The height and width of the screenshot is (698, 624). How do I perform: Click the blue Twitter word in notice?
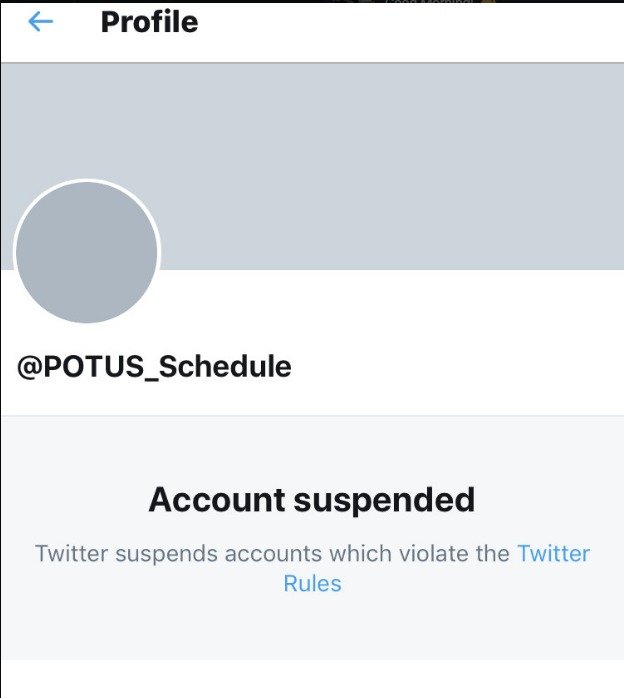tap(554, 554)
